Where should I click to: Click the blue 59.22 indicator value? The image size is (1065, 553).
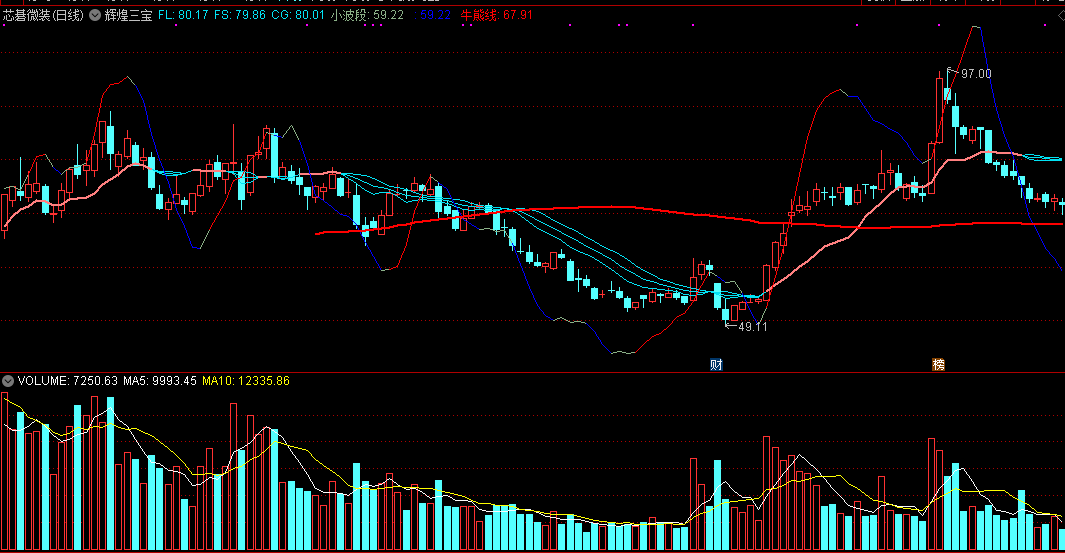pyautogui.click(x=435, y=15)
